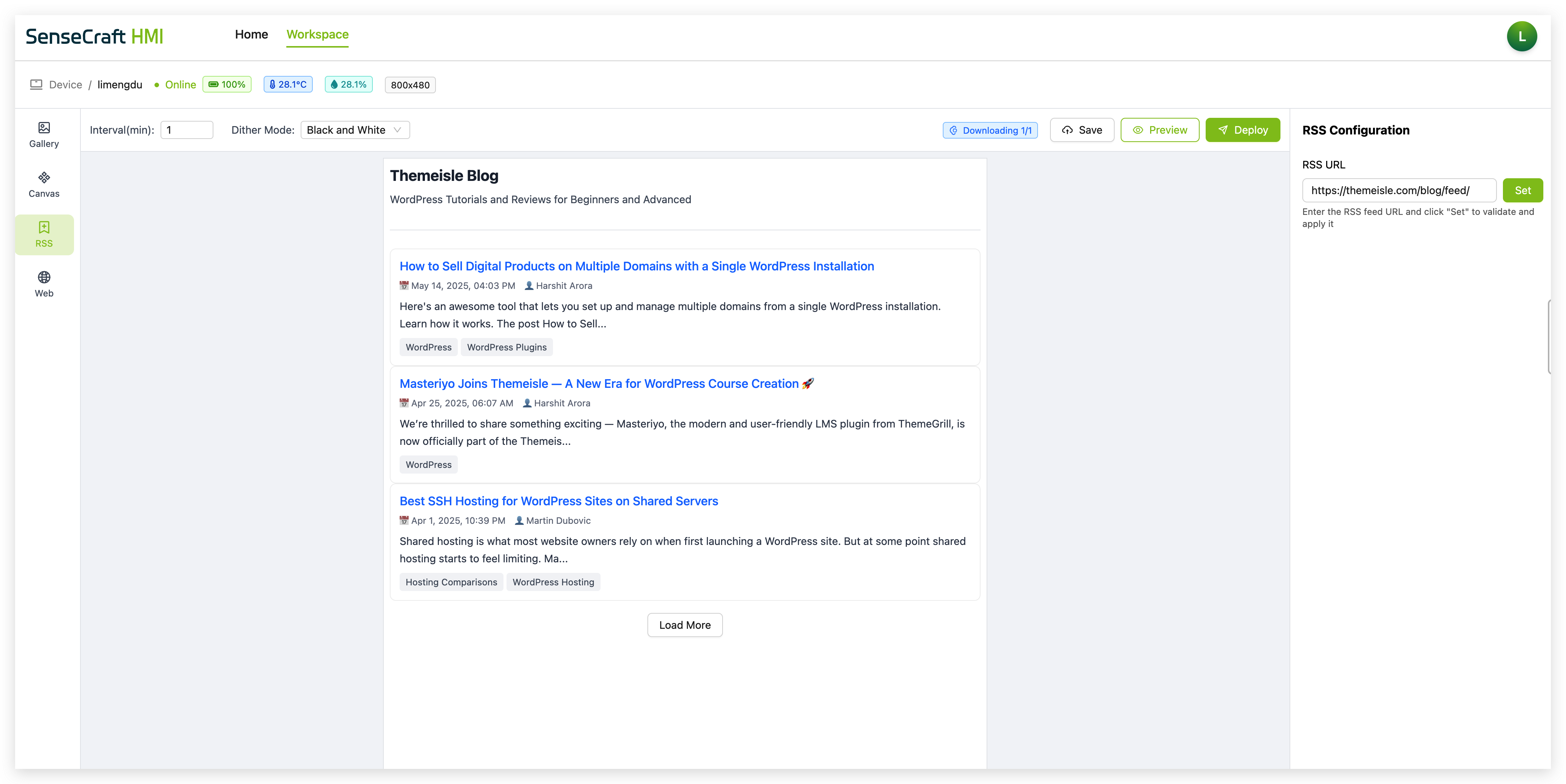This screenshot has width=1566, height=784.
Task: Open the Gallery sidebar section
Action: [44, 135]
